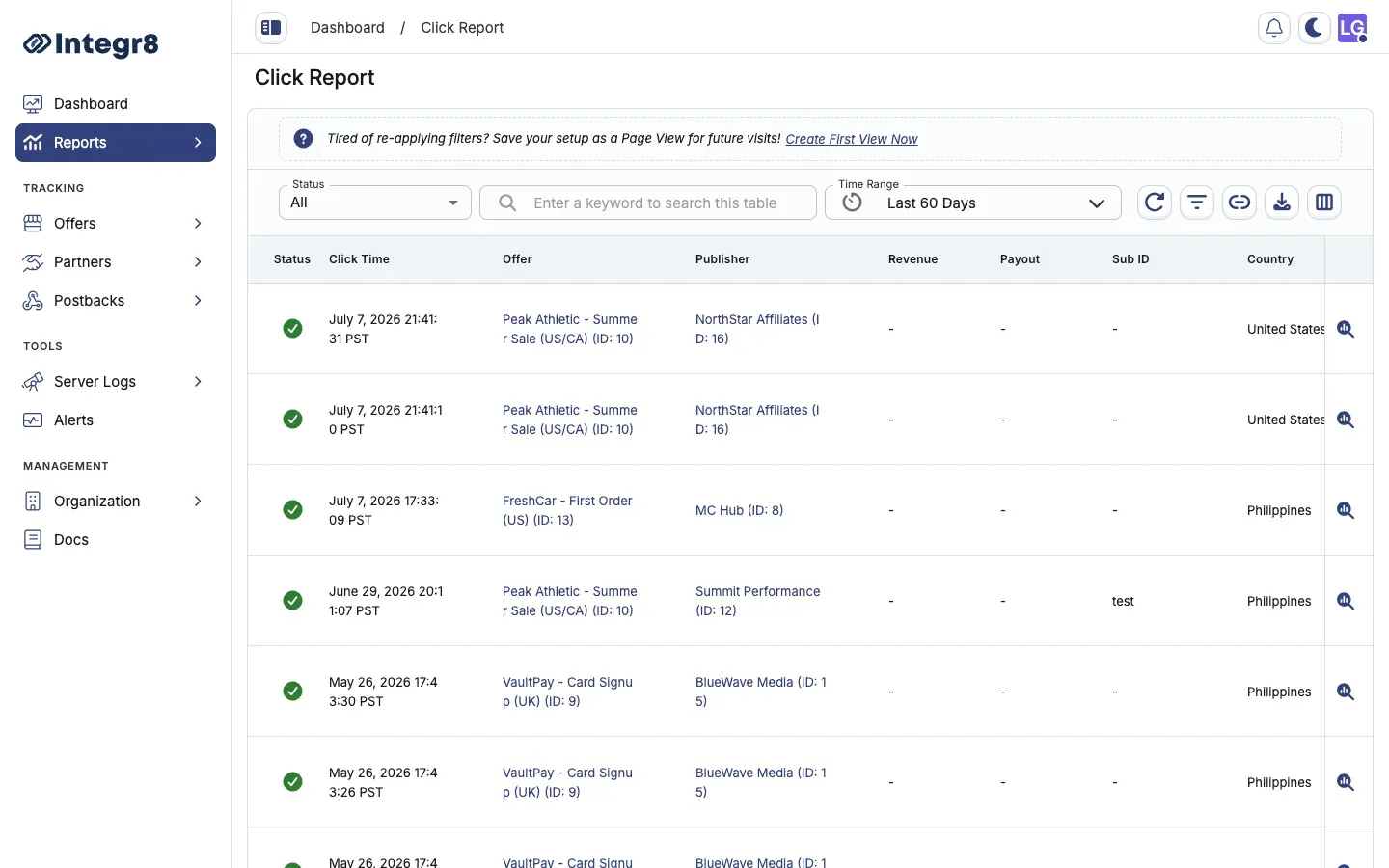Open Alerts in the sidebar
The height and width of the screenshot is (868, 1389).
[x=116, y=420]
